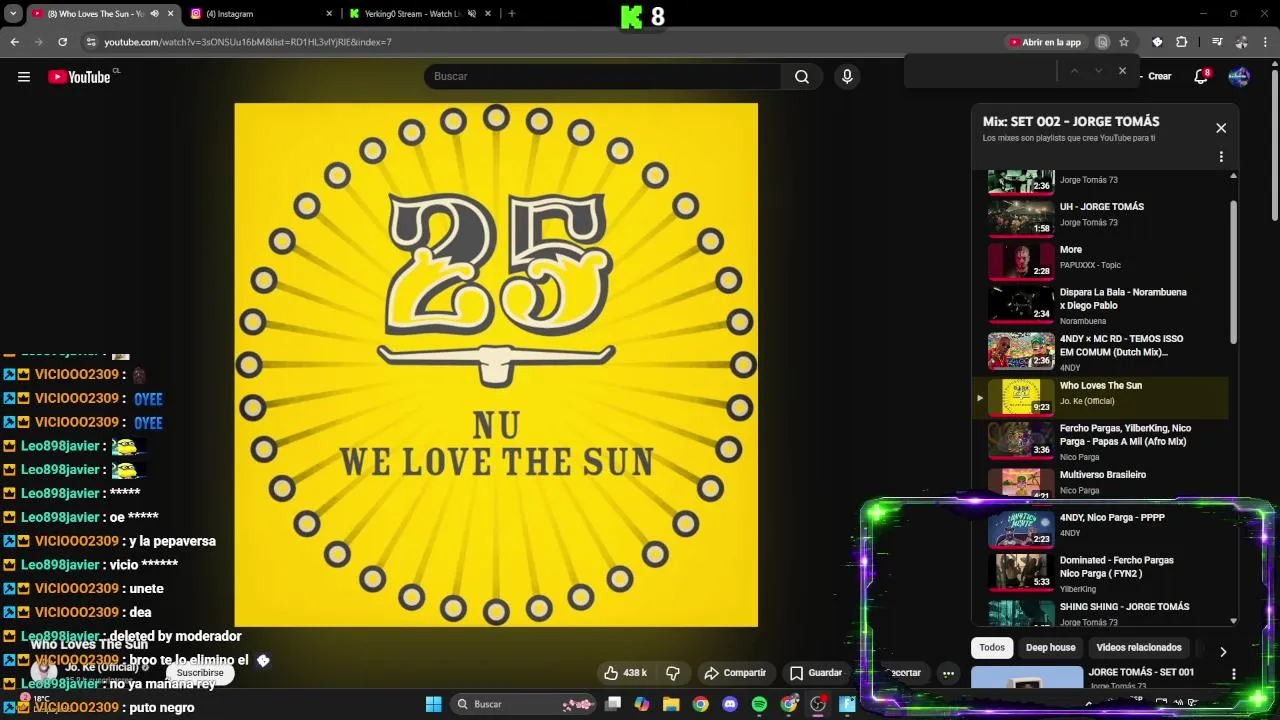Reload the YouTube page
The width and height of the screenshot is (1280, 720).
tap(62, 42)
